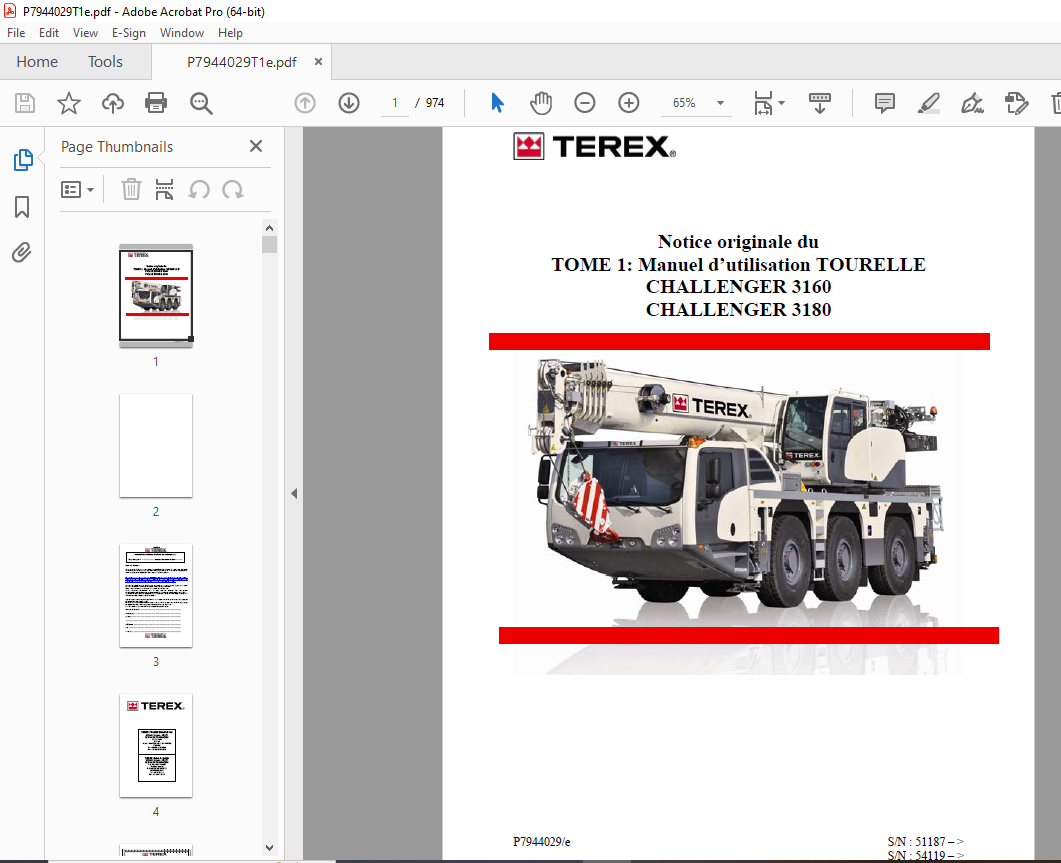Click the thumbnails panel scrollbar thumb

269,244
